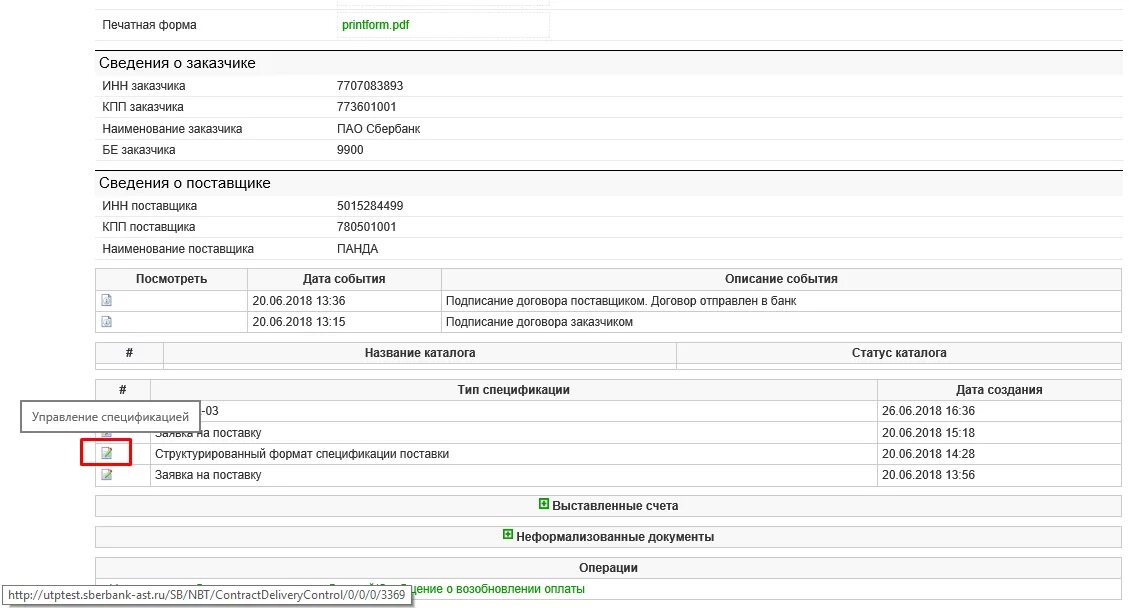Select BE value 9900

tap(350, 150)
